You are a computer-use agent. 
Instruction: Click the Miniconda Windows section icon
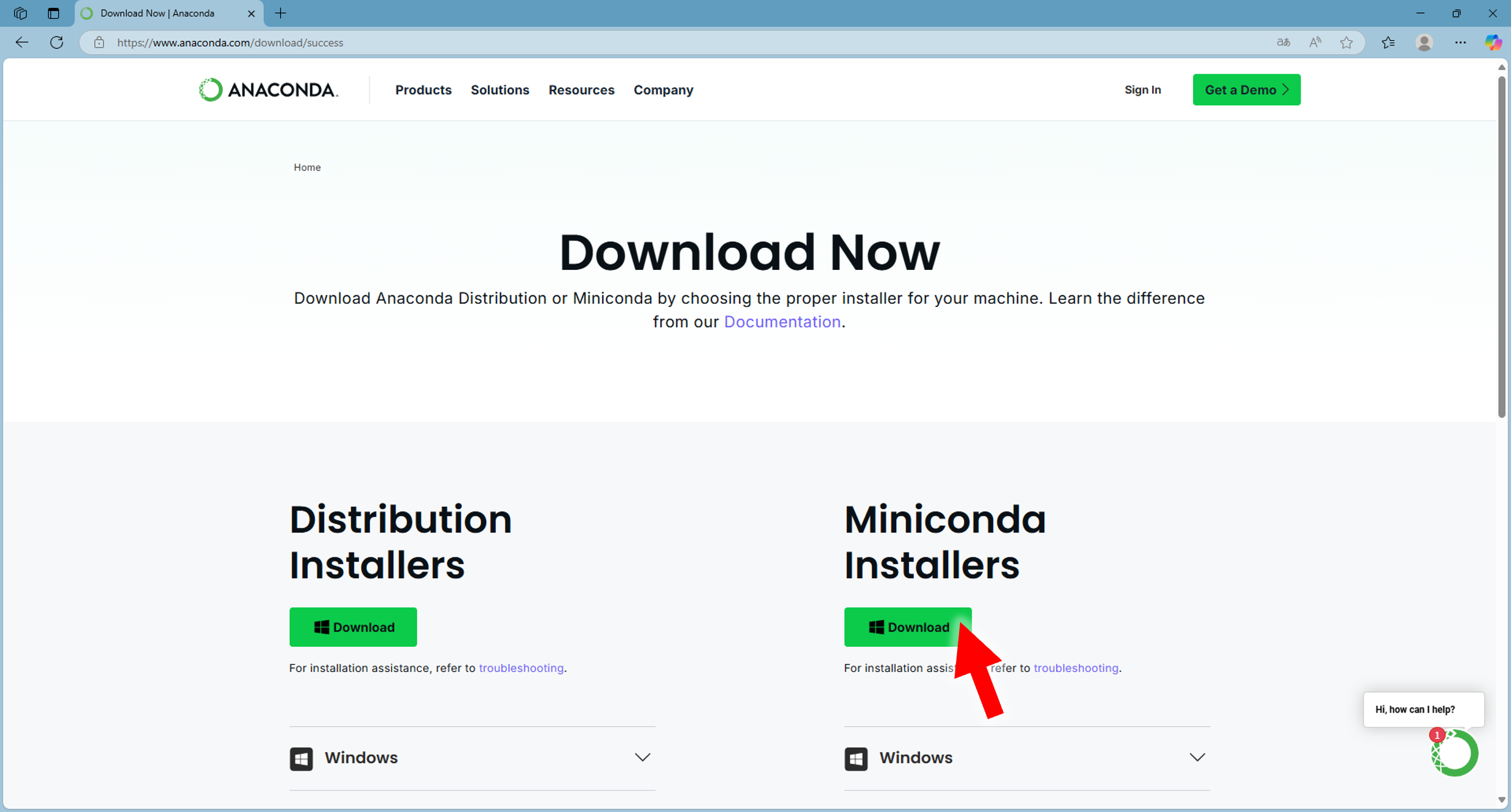coord(855,758)
